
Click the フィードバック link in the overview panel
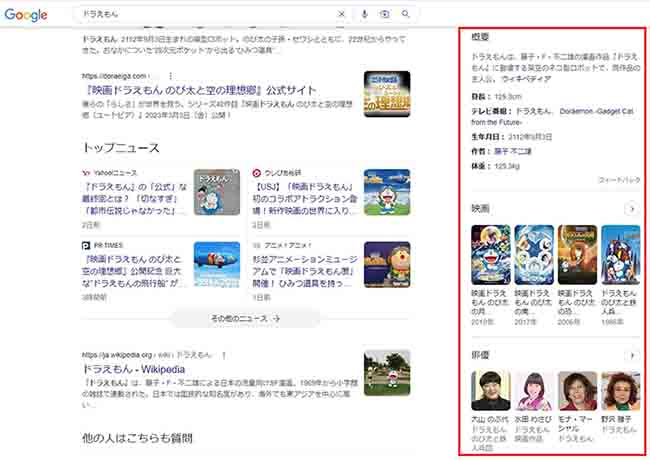[x=619, y=180]
